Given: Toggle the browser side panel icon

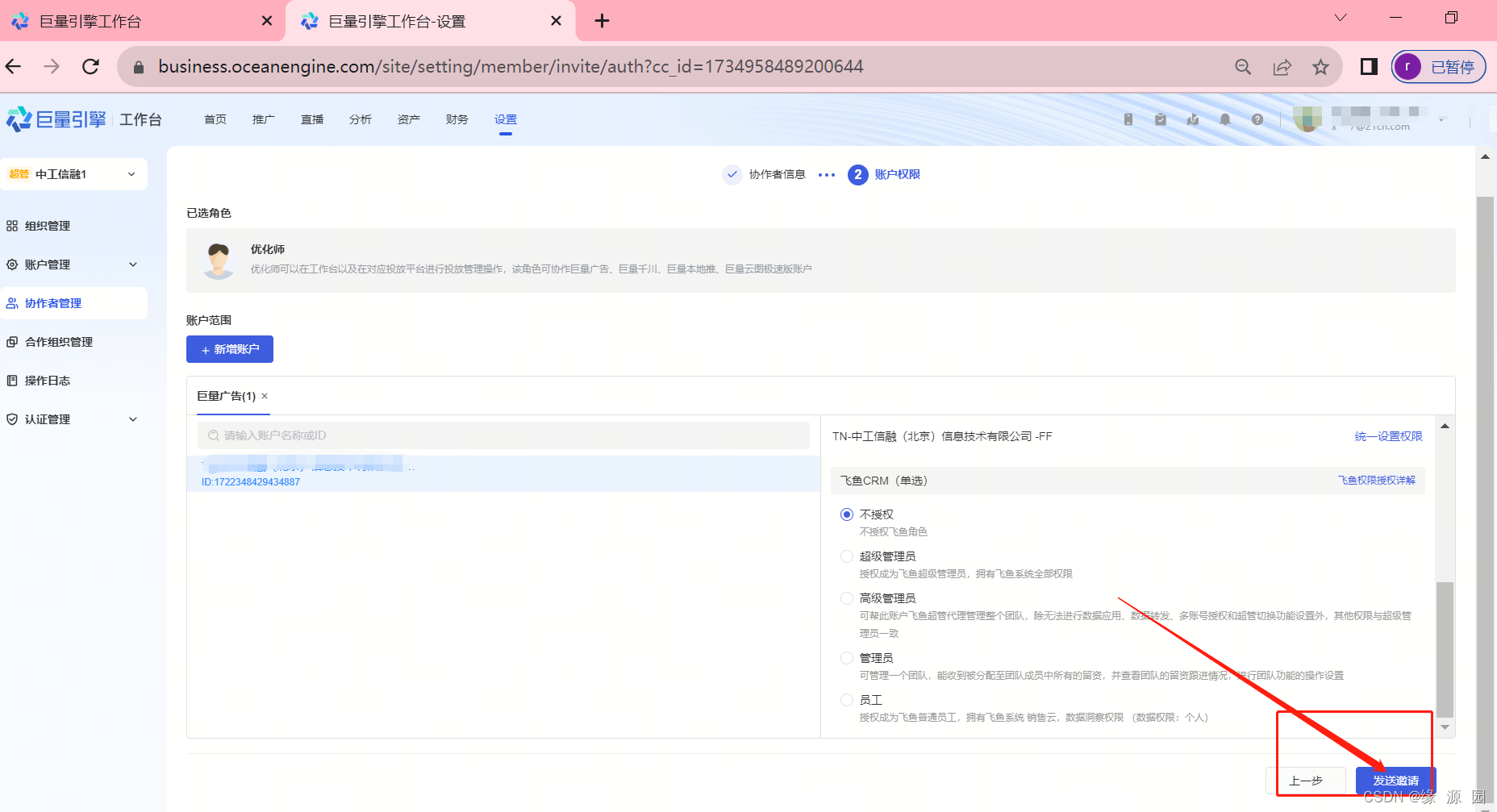Looking at the screenshot, I should pos(1369,66).
